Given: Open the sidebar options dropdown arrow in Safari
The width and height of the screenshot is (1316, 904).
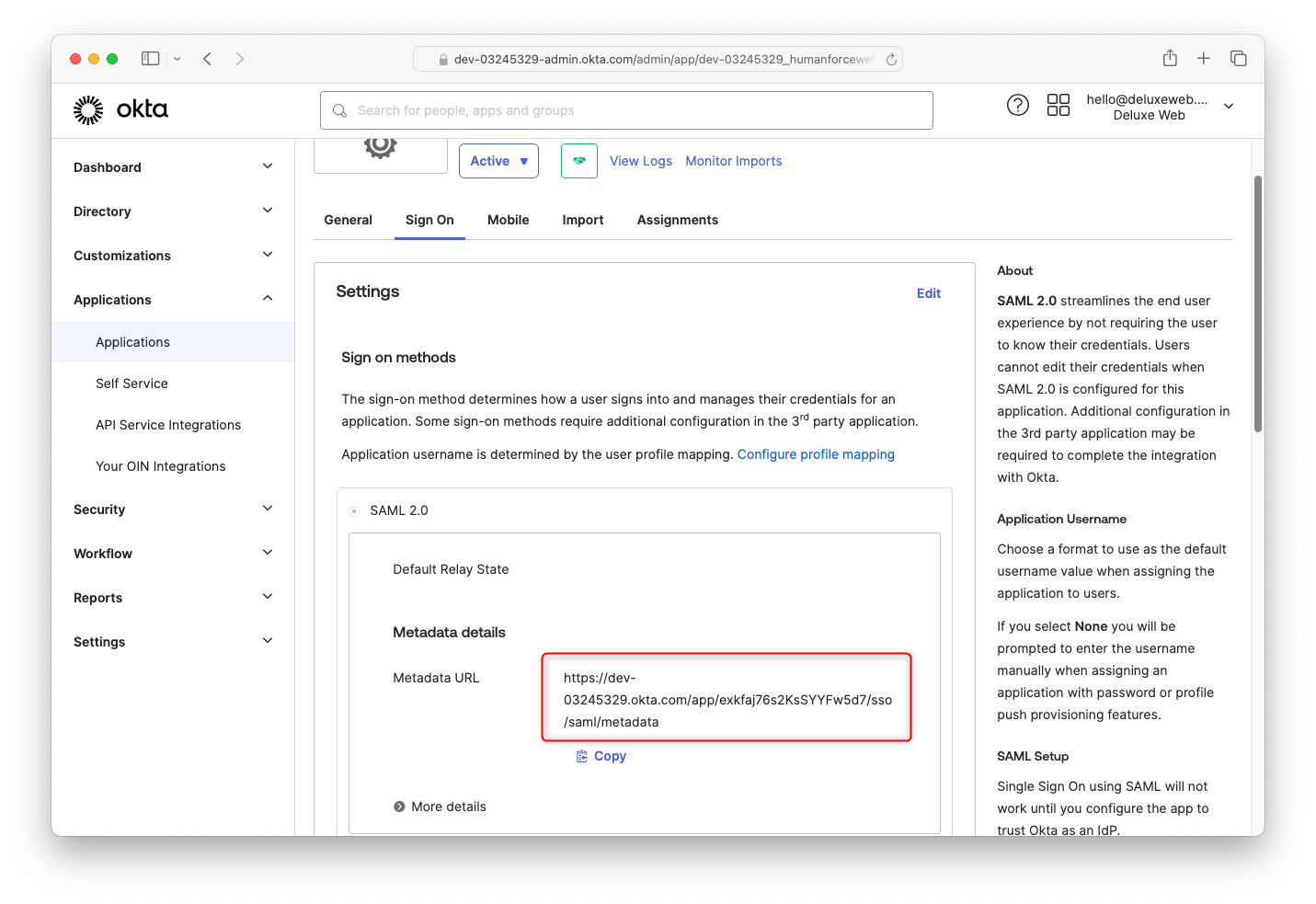Looking at the screenshot, I should (177, 59).
